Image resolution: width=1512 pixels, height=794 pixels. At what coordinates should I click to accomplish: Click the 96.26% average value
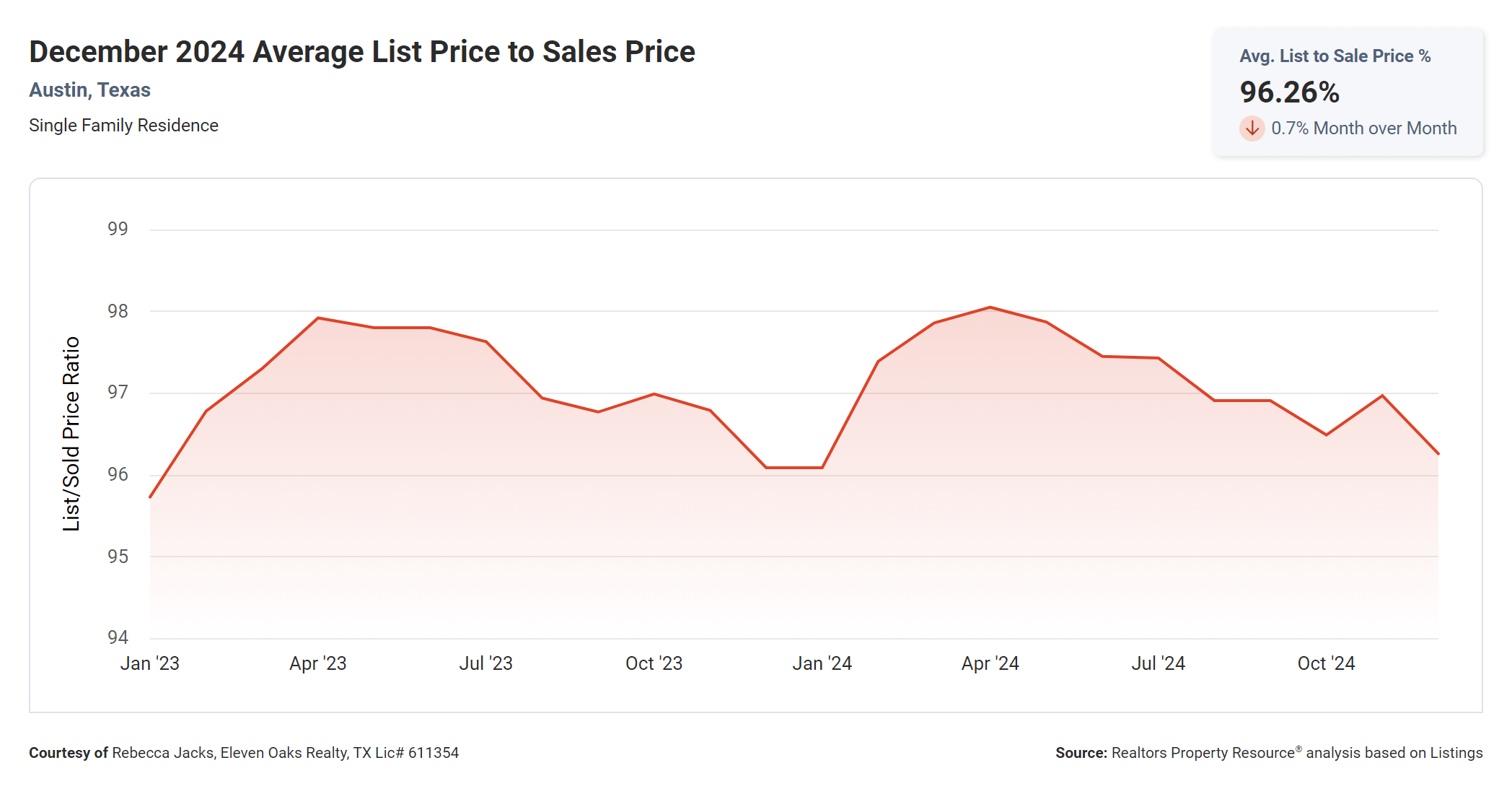pyautogui.click(x=1289, y=92)
